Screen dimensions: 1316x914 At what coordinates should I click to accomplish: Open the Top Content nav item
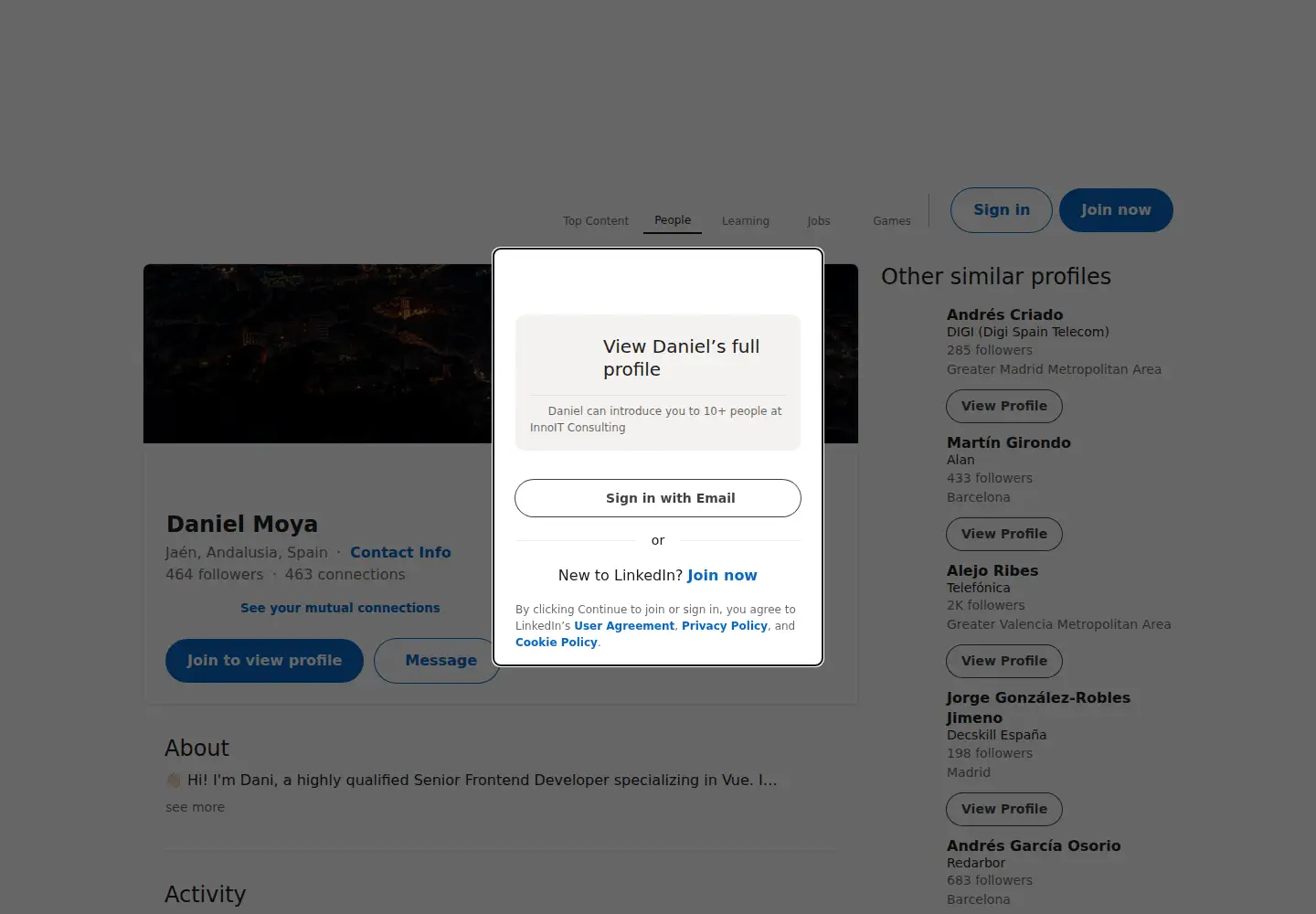tap(596, 221)
